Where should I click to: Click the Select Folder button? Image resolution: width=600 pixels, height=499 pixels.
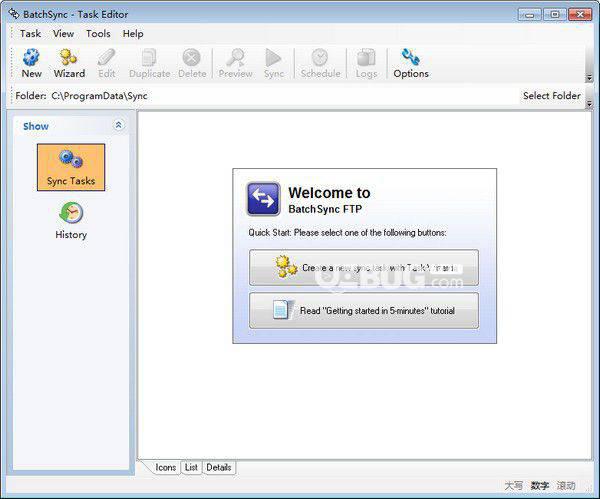(x=551, y=96)
